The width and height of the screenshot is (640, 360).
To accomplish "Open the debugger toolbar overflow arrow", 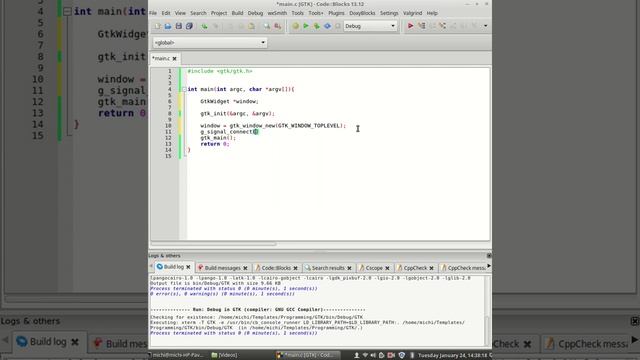I will 485,26.
